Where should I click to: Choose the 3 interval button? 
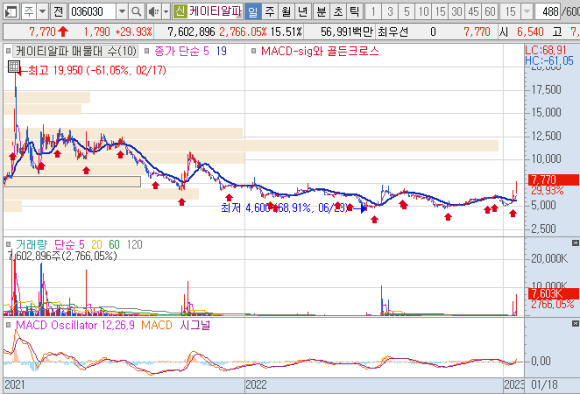390,12
